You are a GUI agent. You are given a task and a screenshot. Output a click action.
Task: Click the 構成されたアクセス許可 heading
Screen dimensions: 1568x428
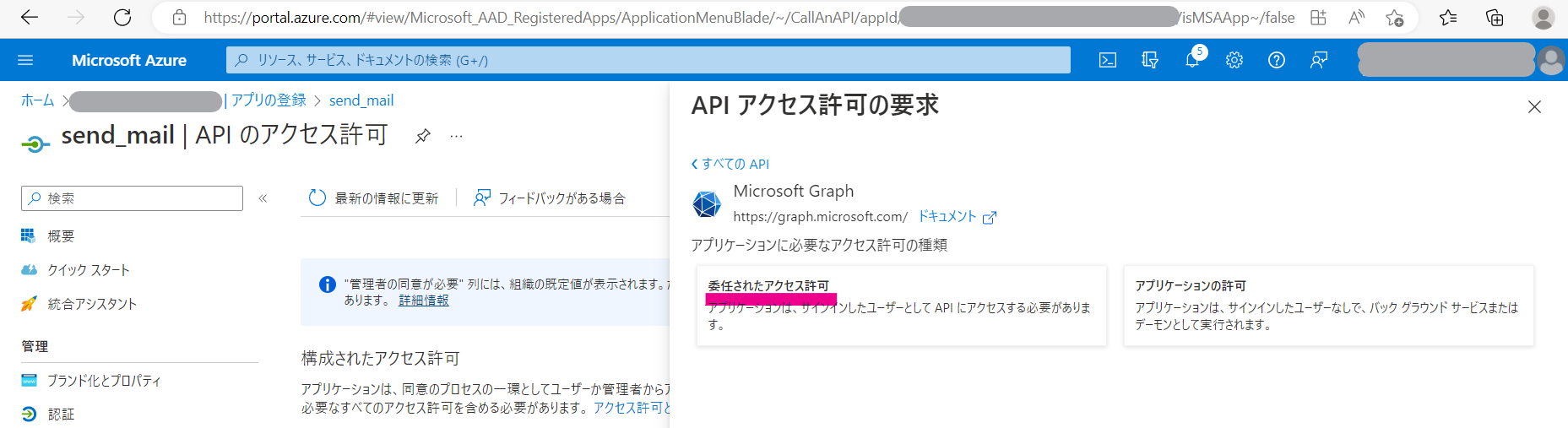[x=380, y=359]
